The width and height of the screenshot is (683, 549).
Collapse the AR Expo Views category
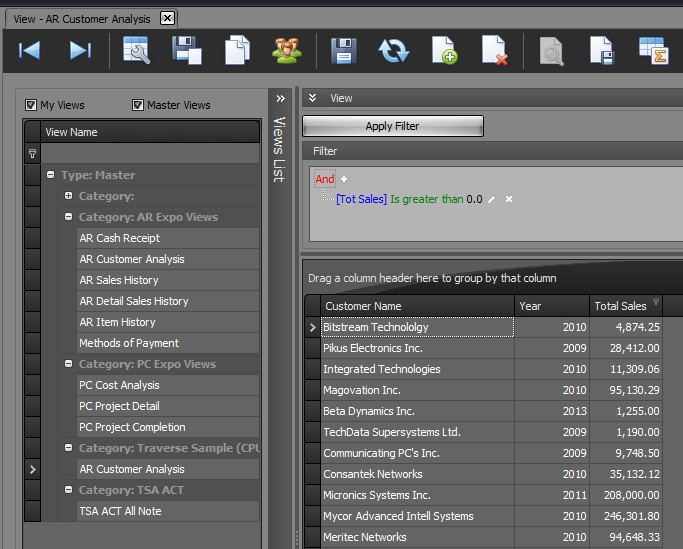68,217
